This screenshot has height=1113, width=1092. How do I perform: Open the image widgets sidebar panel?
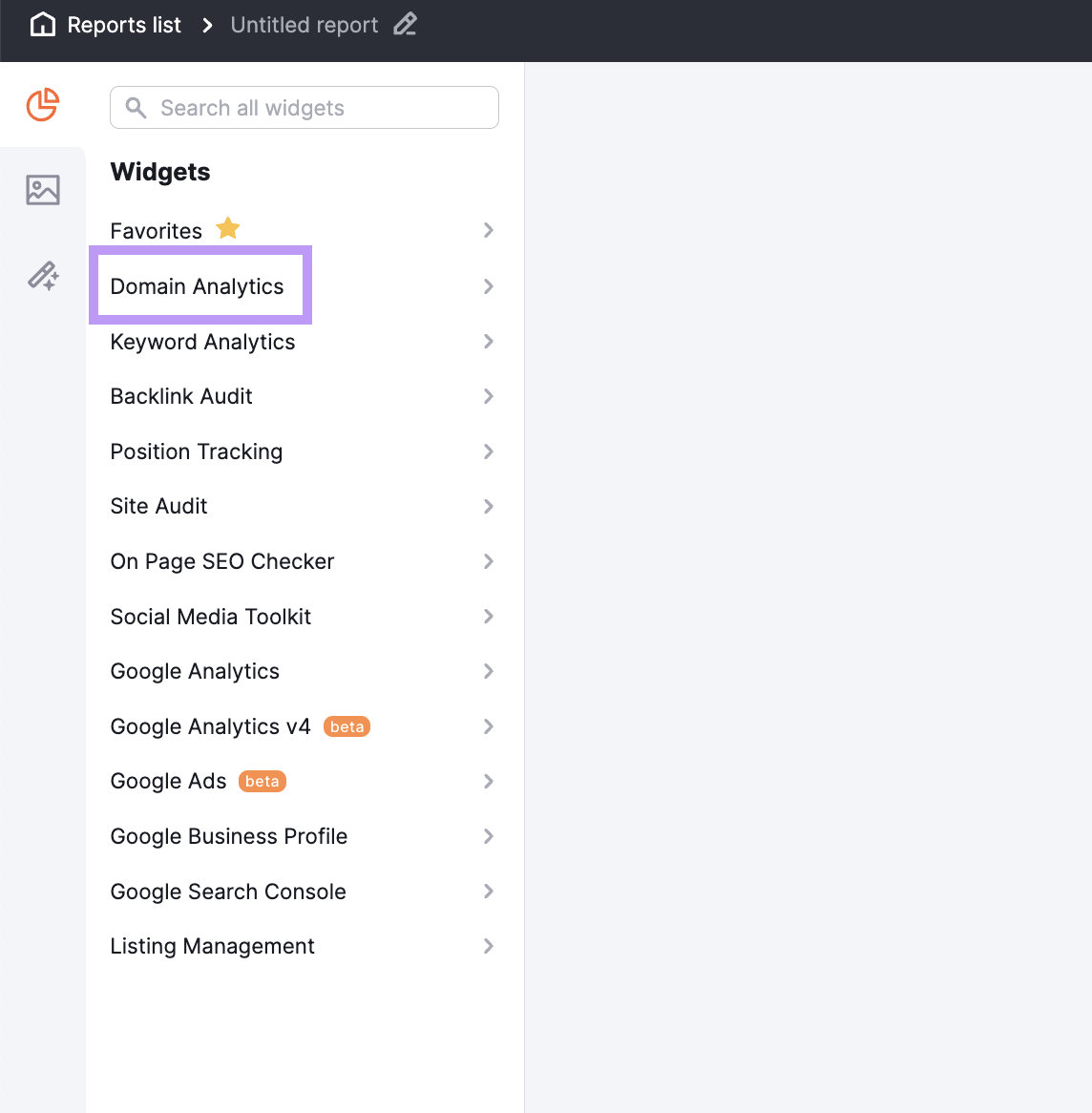click(43, 189)
